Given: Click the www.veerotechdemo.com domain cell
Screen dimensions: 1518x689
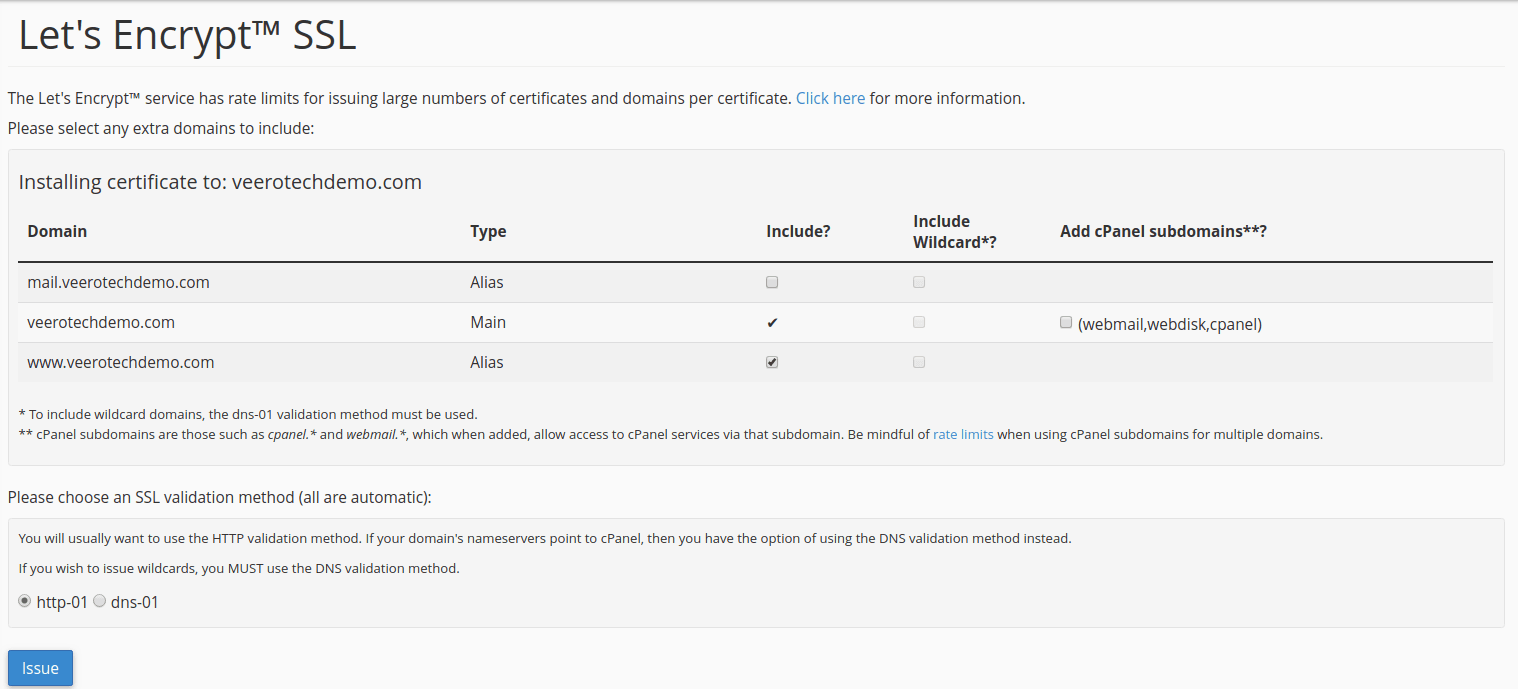Looking at the screenshot, I should click(x=121, y=362).
